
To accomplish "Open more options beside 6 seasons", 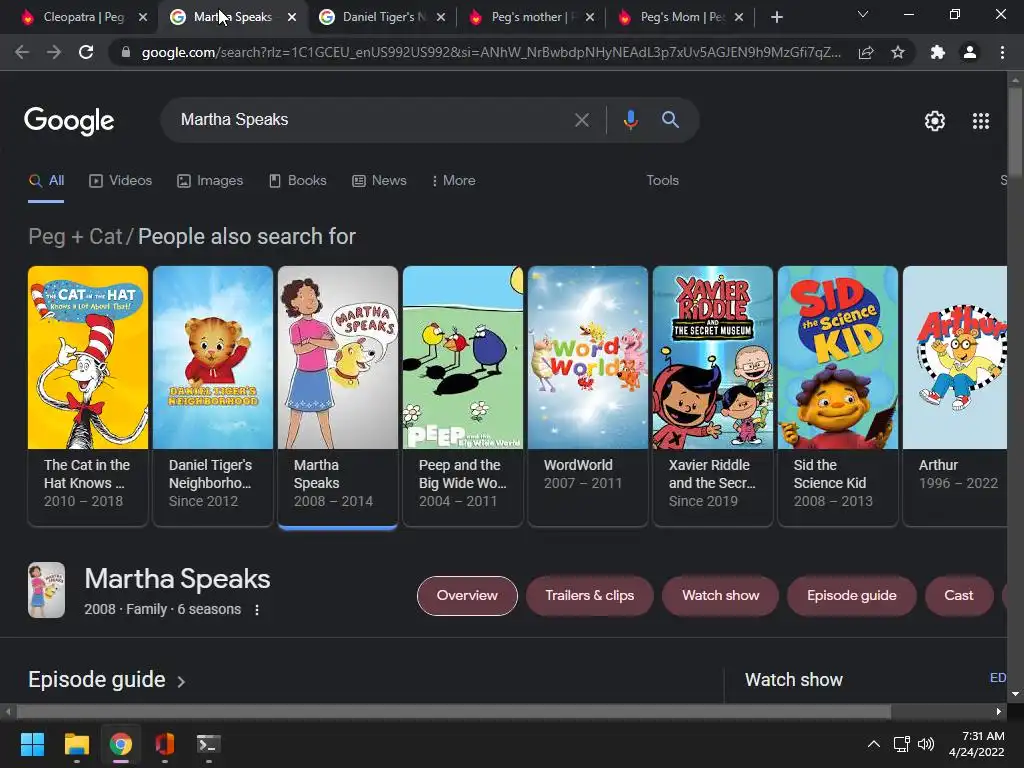I will pos(257,609).
